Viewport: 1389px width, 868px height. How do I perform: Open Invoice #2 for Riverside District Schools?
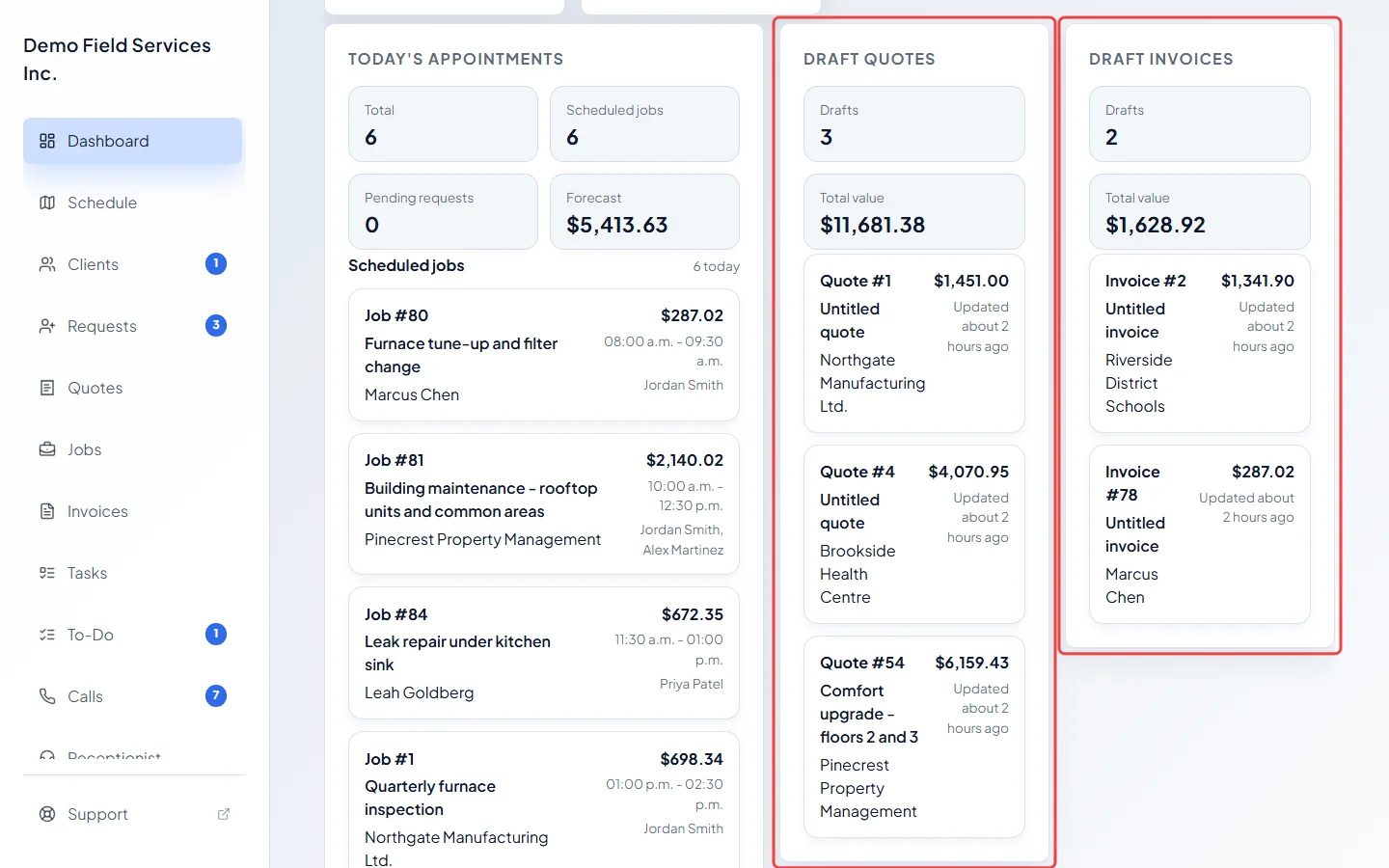[x=1200, y=343]
